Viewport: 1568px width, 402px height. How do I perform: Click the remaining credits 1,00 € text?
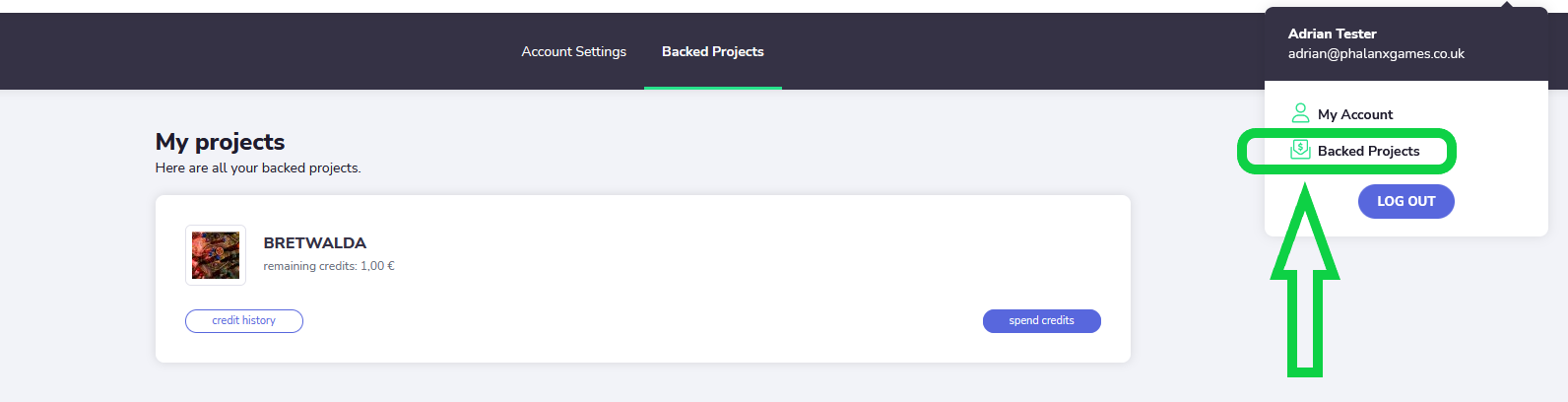click(328, 266)
